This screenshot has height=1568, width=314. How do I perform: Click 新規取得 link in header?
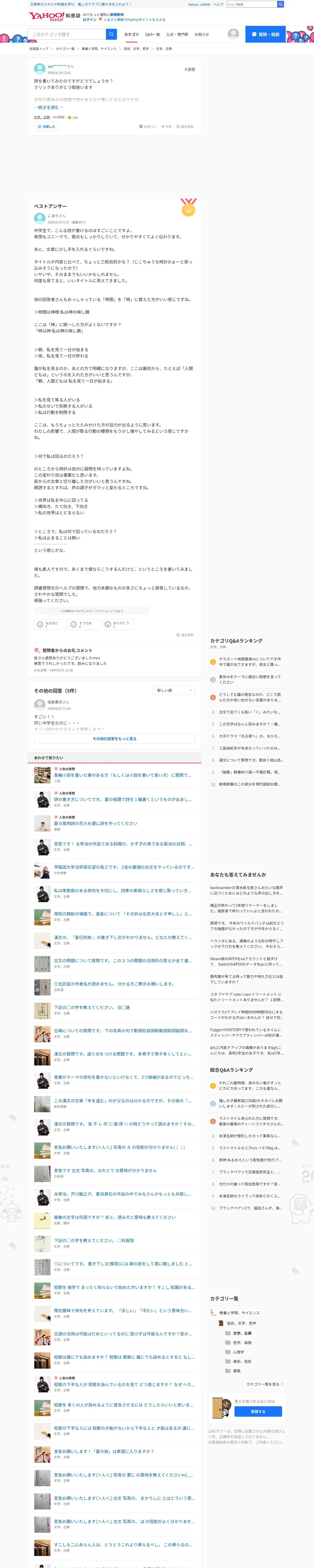tap(116, 15)
